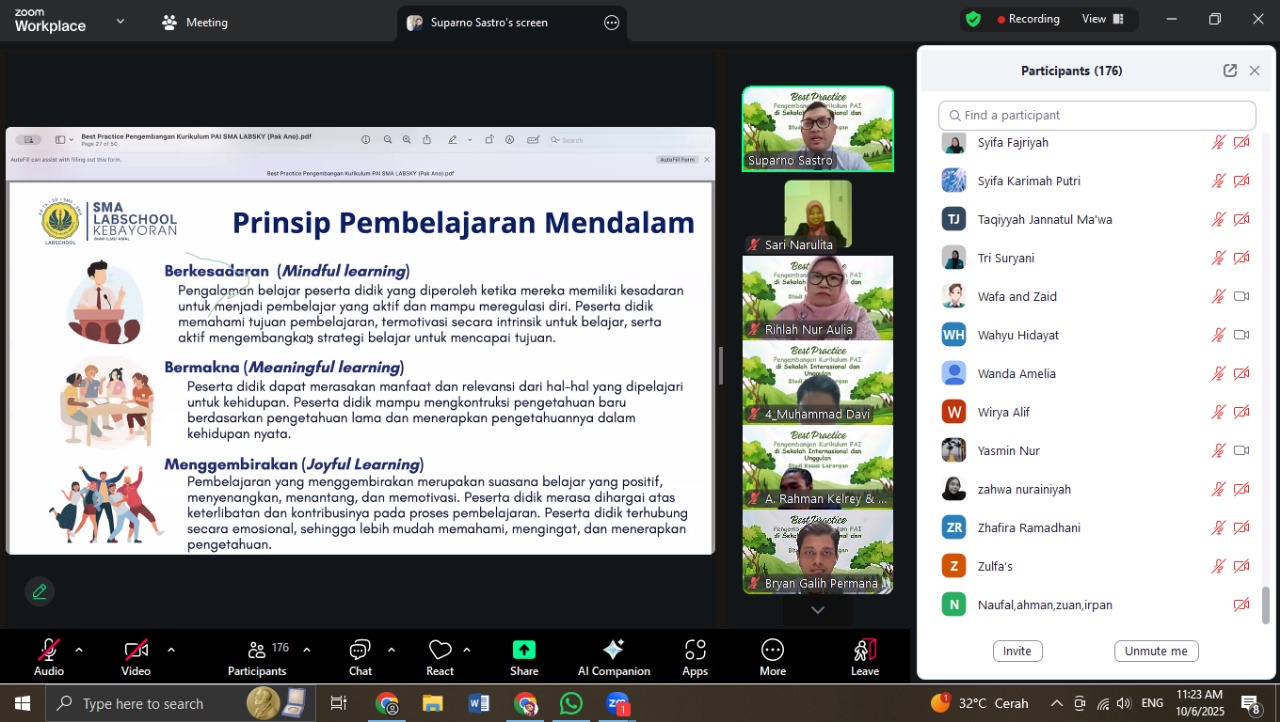The height and width of the screenshot is (722, 1280).
Task: Open the View menu
Action: point(1102,19)
